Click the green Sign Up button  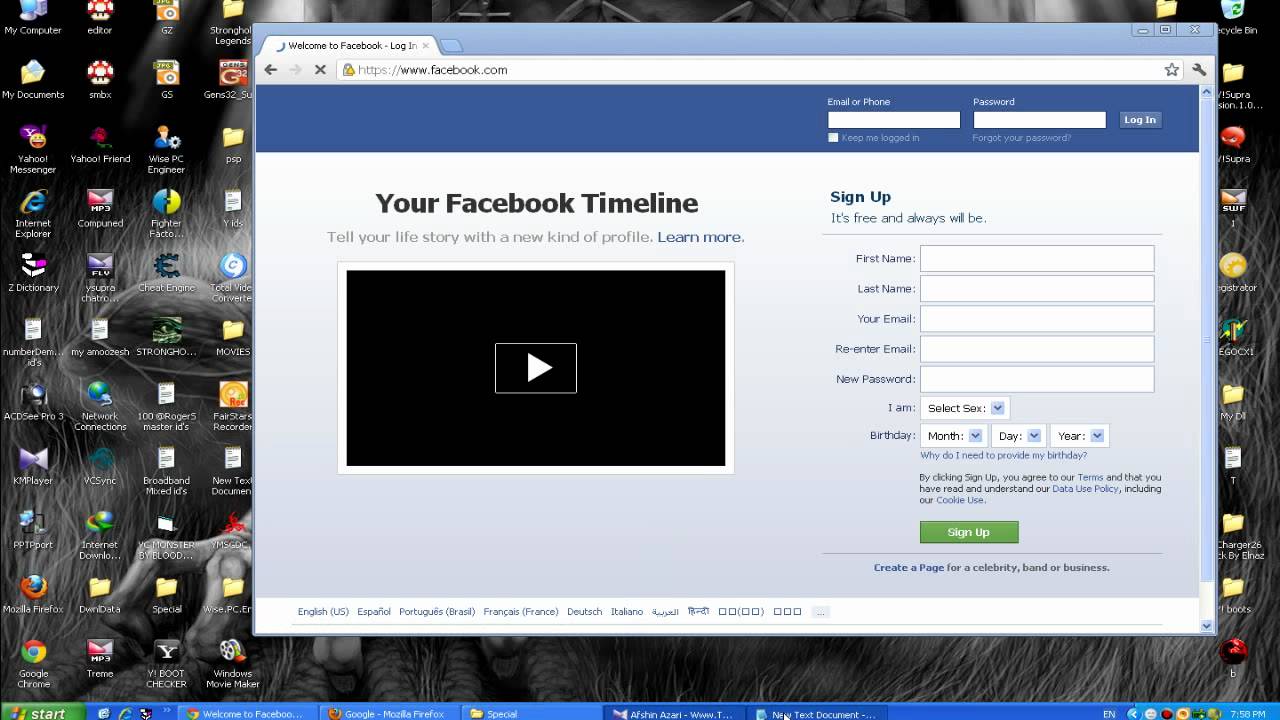click(969, 532)
